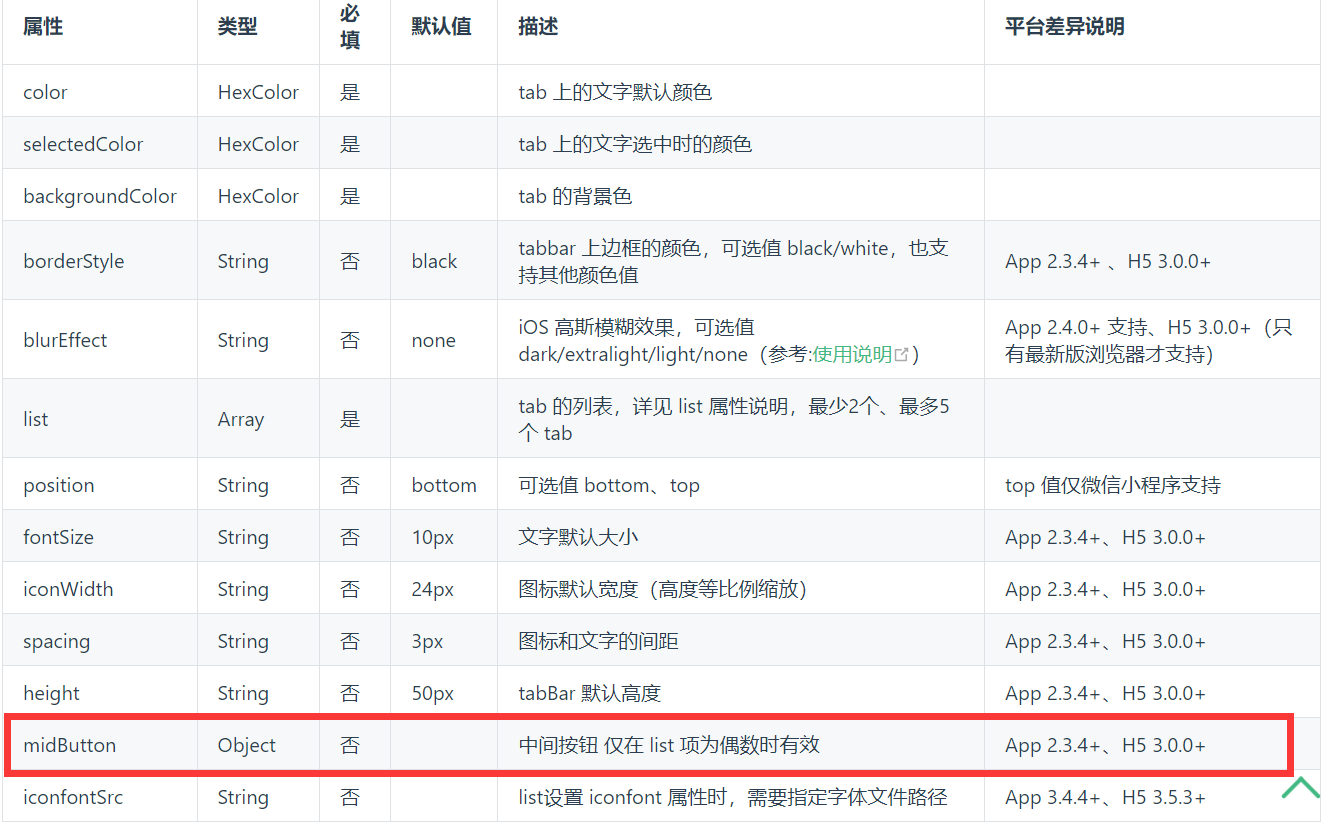Click description 'tab 上的文字选中时的颜色'
Screen dimensions: 1323x838
(635, 144)
